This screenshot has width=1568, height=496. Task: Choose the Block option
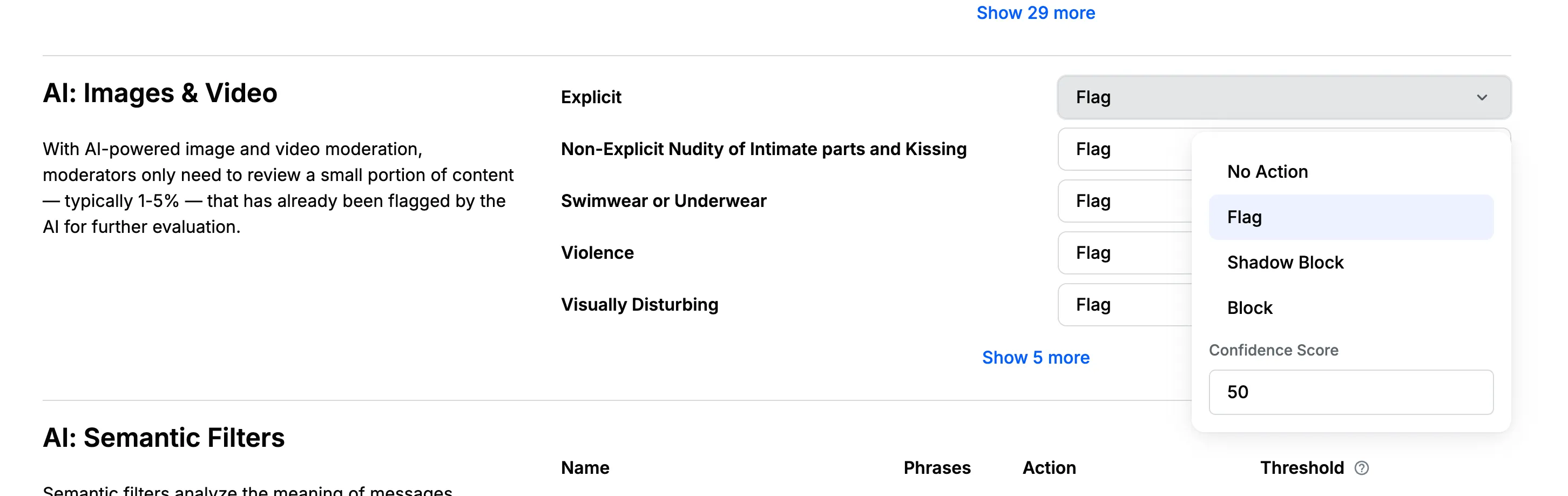1249,308
